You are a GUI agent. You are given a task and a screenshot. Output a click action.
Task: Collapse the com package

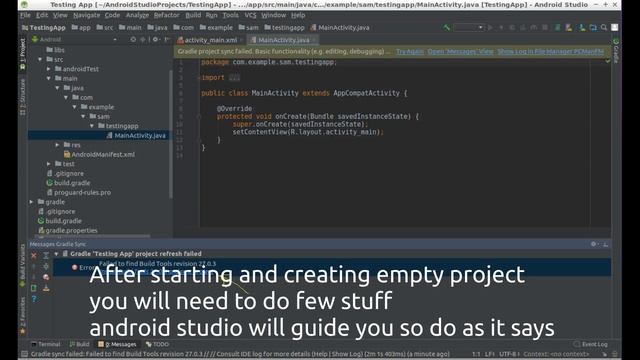point(66,98)
